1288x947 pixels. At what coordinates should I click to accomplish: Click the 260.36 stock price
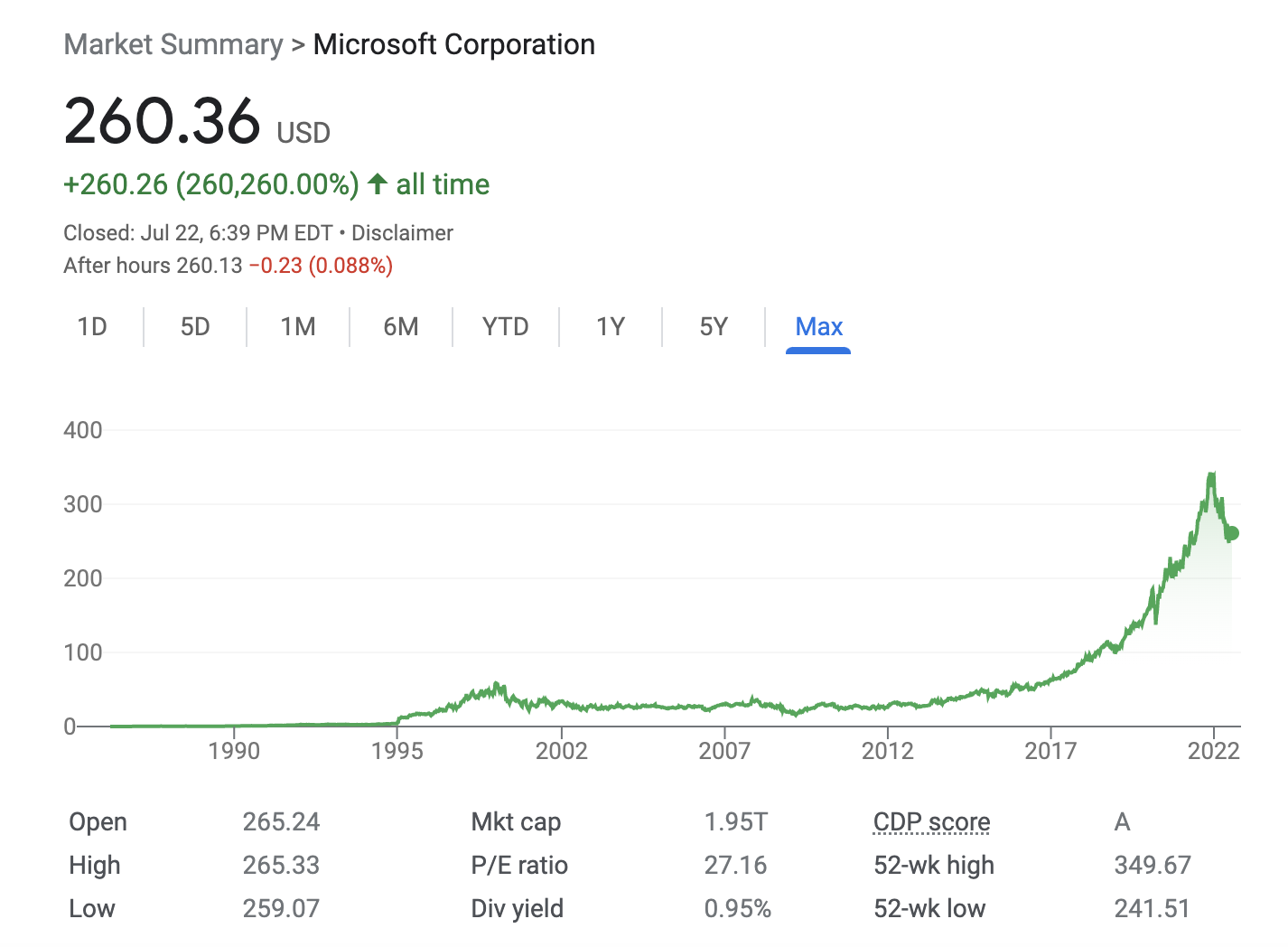[163, 122]
